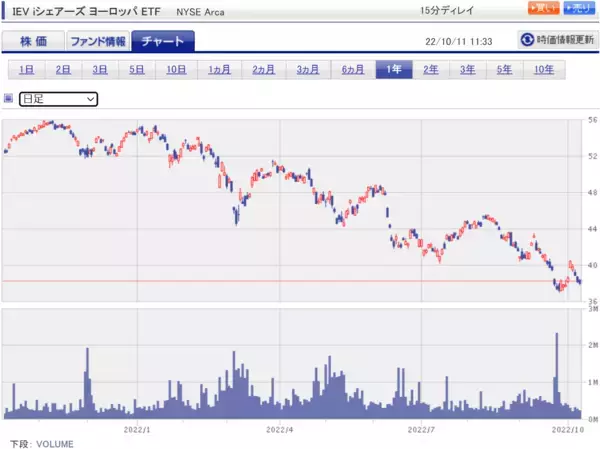Viewport: 600px width, 449px height.
Task: Click the 2022/1 date axis label
Action: point(137,430)
